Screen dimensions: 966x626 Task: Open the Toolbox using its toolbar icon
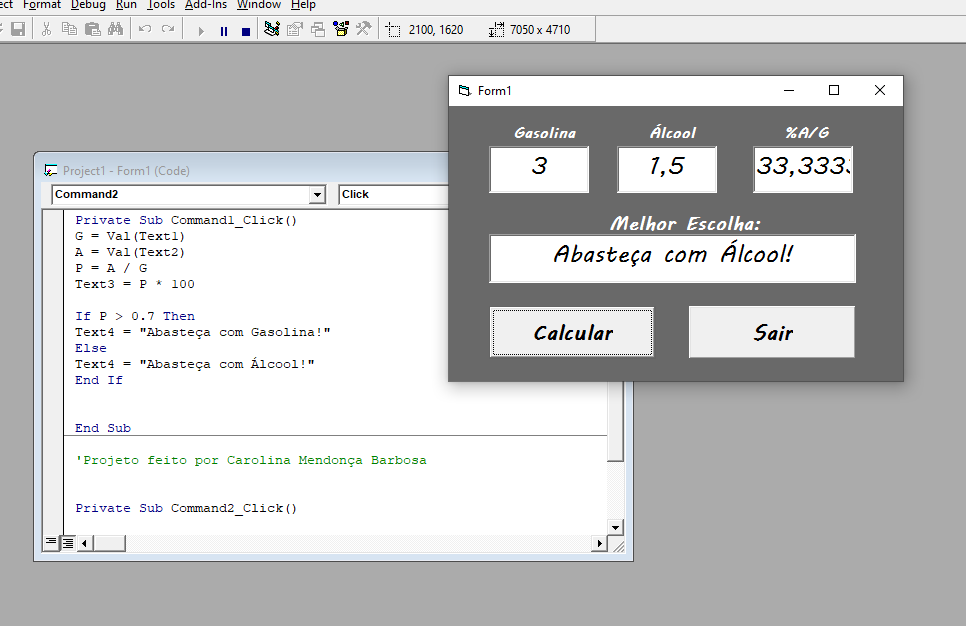363,29
